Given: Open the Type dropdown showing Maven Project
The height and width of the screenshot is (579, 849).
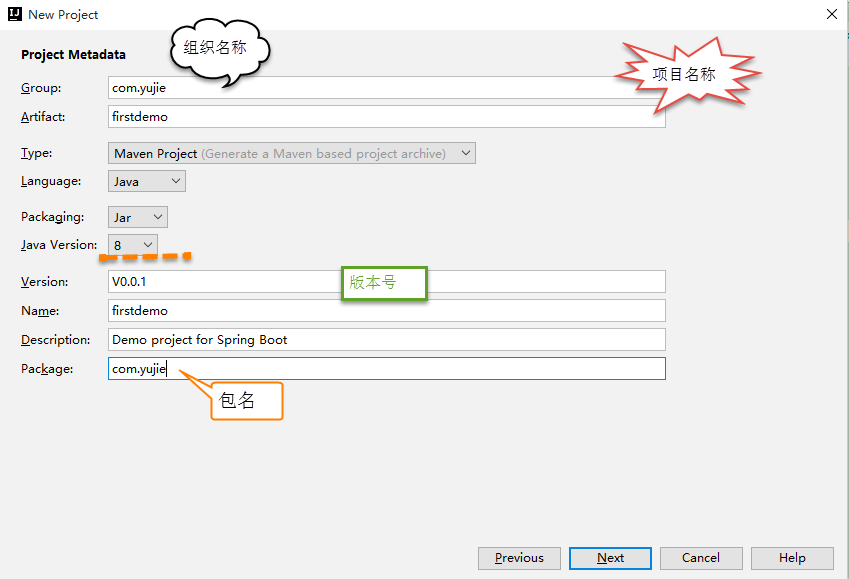Looking at the screenshot, I should pyautogui.click(x=292, y=153).
